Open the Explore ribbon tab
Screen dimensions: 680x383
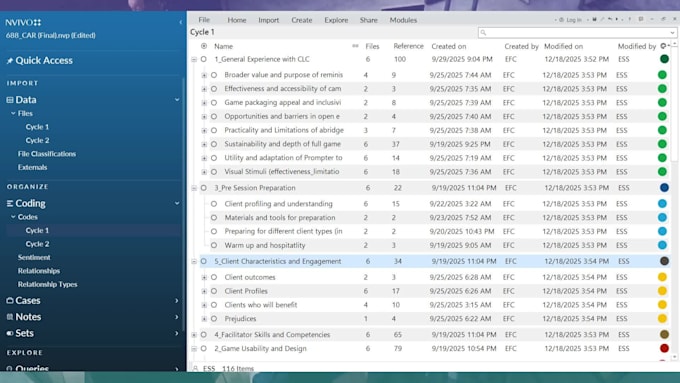point(336,20)
